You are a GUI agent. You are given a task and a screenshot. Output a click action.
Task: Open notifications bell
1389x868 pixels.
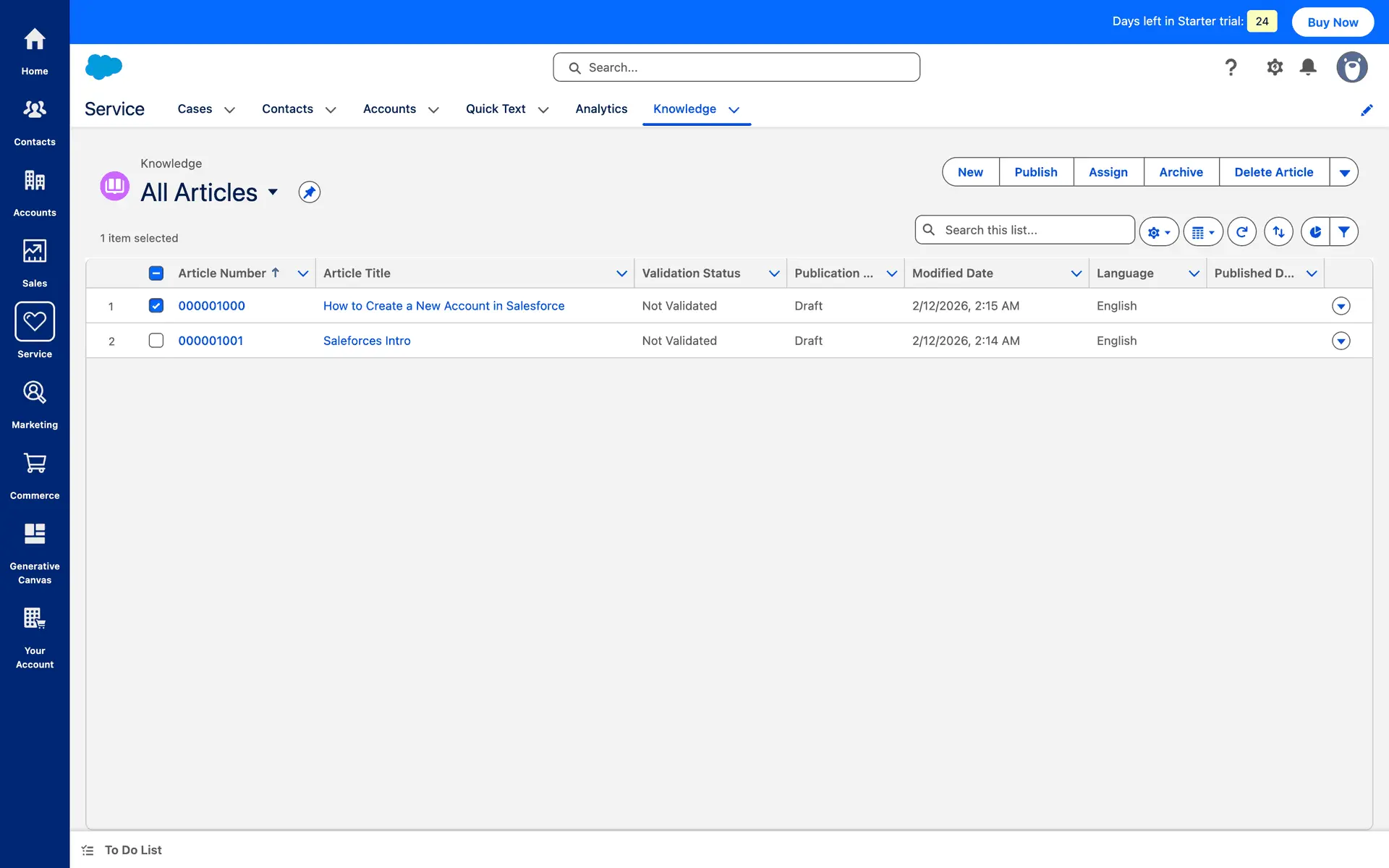(1308, 67)
